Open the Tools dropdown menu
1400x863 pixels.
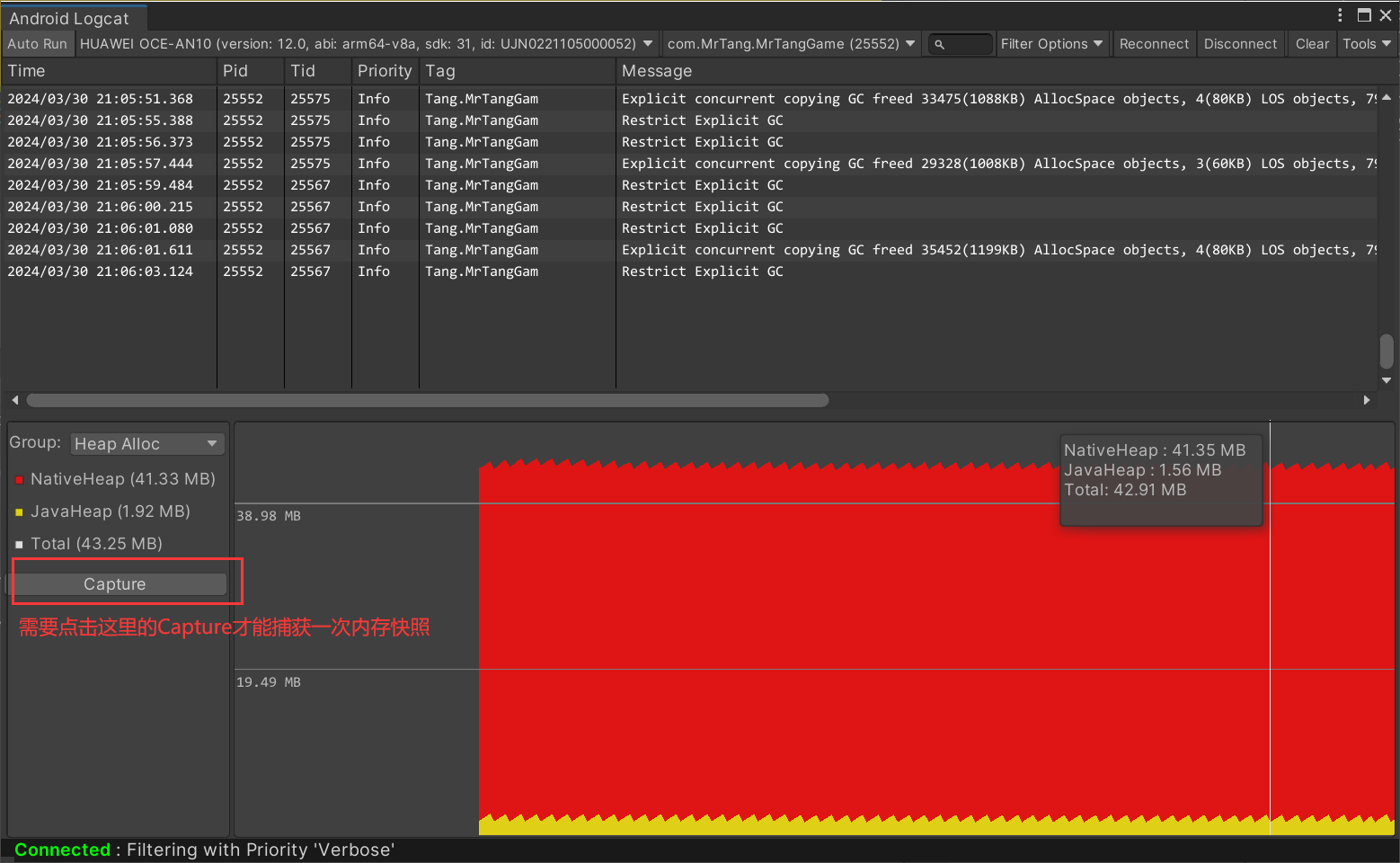pos(1367,44)
